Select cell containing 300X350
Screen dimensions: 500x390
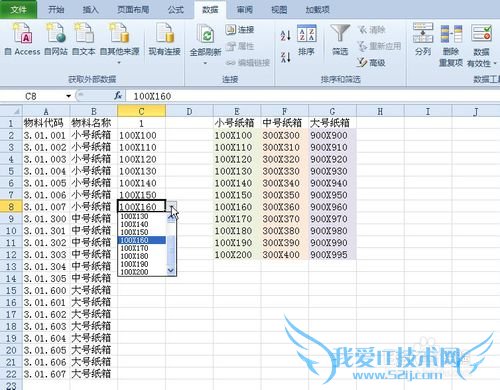click(284, 195)
